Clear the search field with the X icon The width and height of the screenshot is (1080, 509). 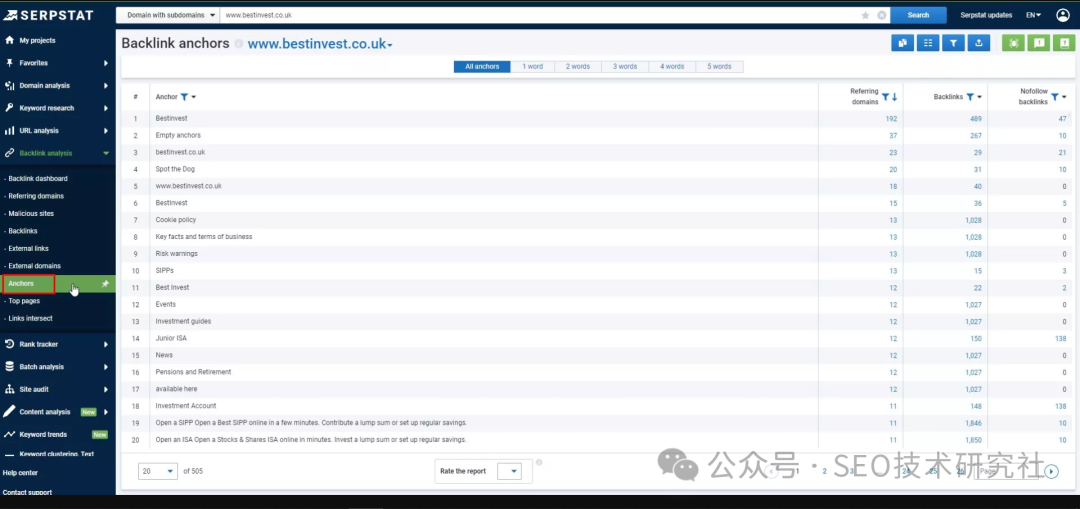881,15
